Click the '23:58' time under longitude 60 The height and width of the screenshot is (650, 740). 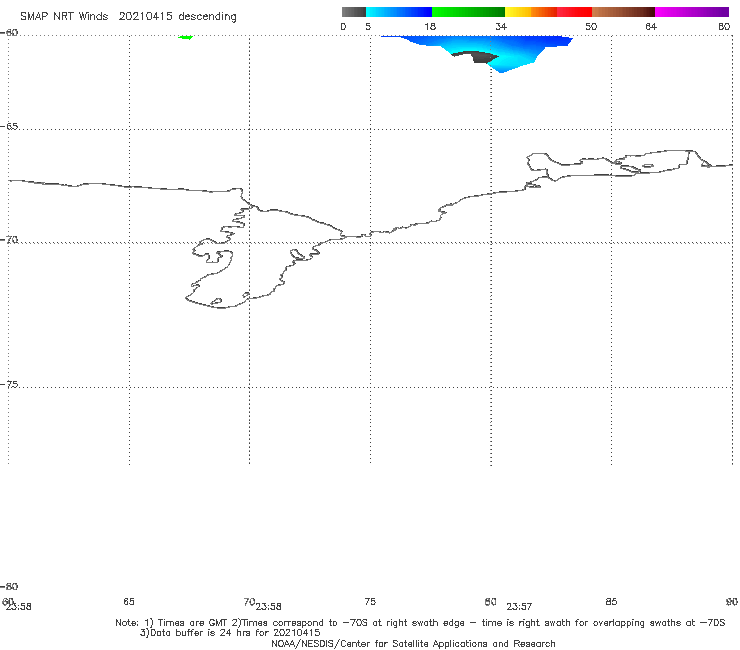tap(19, 607)
